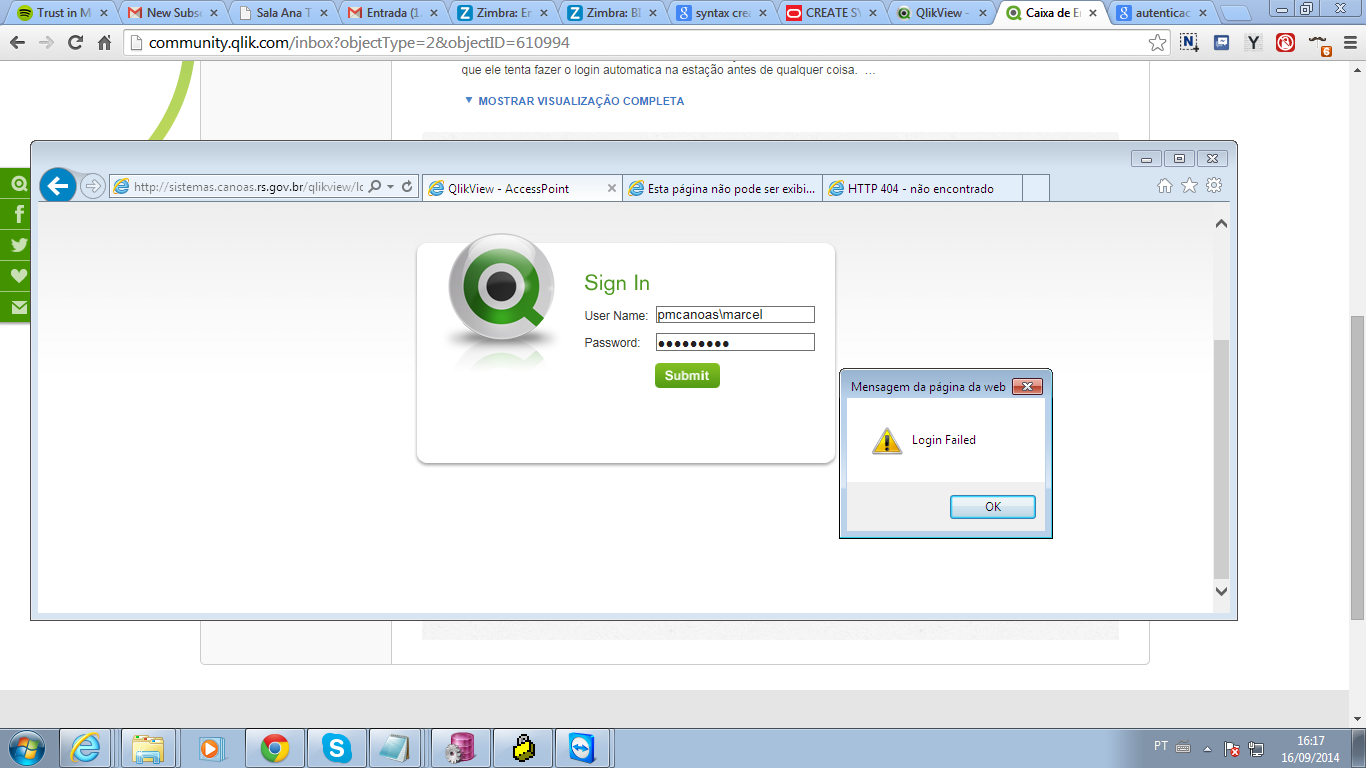The image size is (1366, 768).
Task: Click the Chrome address bar URL
Action: pyautogui.click(x=360, y=43)
